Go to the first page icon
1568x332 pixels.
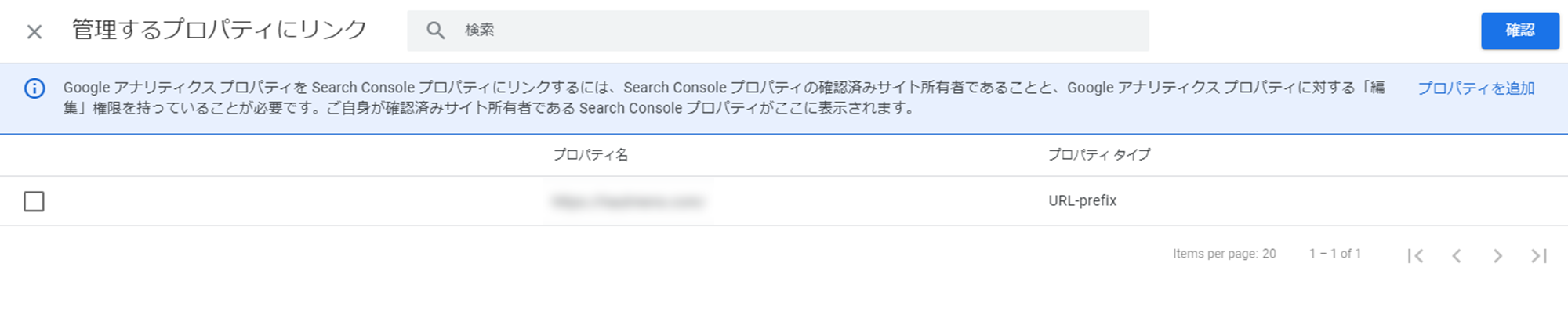coord(1415,255)
